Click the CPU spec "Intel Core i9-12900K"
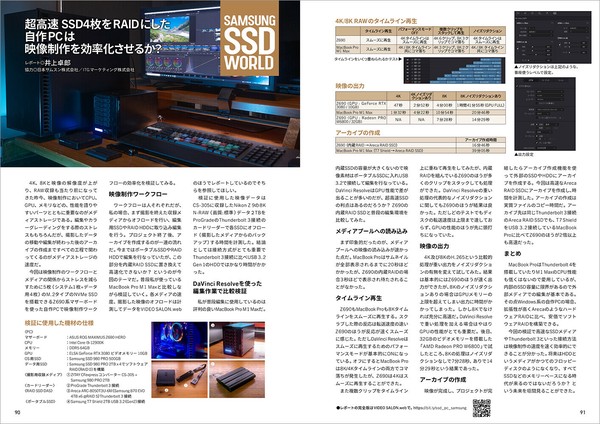This screenshot has height=424, width=600. (x=85, y=343)
